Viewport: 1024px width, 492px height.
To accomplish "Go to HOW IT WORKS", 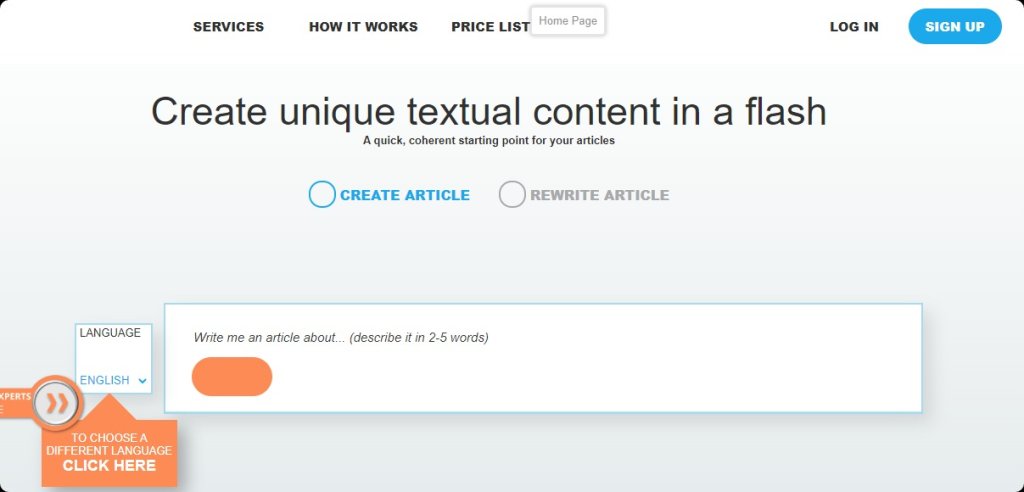I will (x=363, y=27).
